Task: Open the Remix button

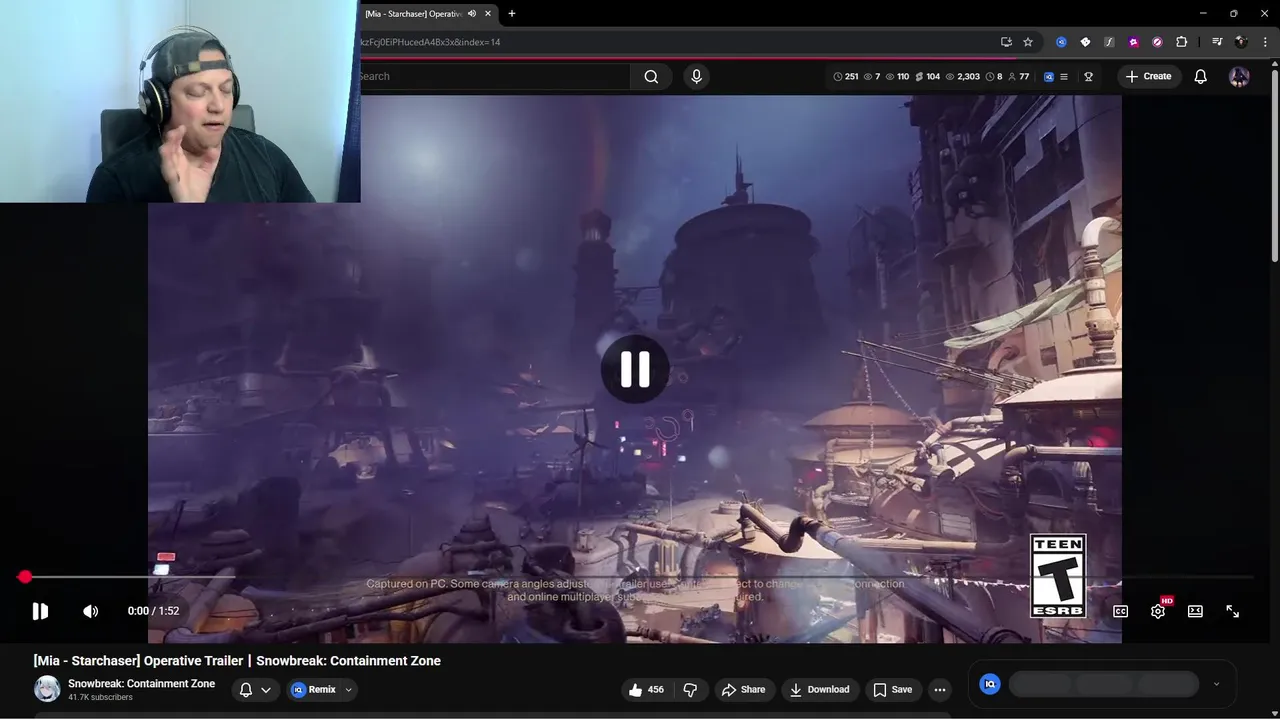Action: [x=314, y=690]
